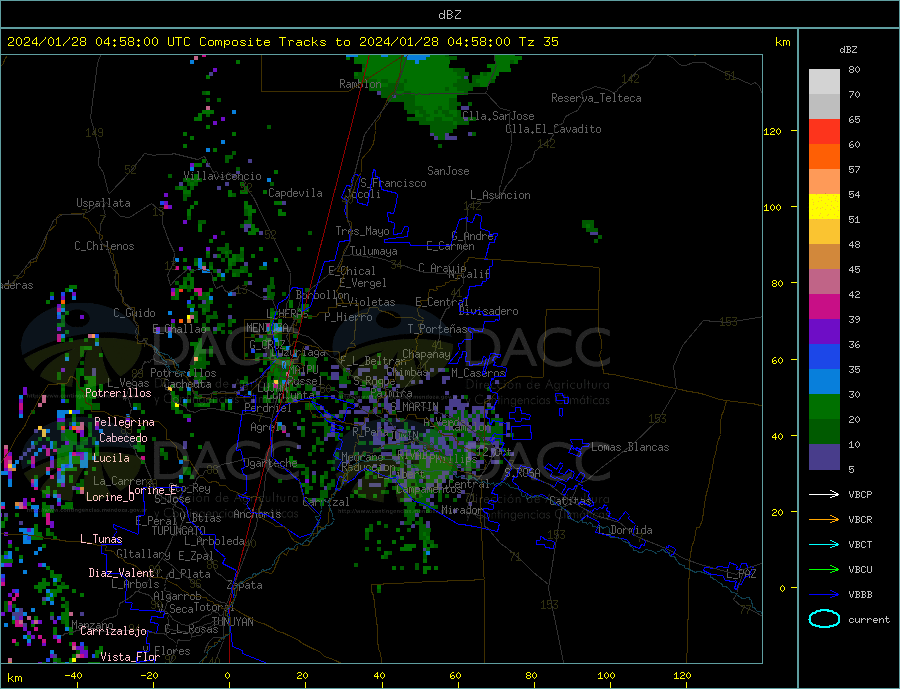900x689 pixels.
Task: Click the cyan 'current' ellipse symbol
Action: 824,619
